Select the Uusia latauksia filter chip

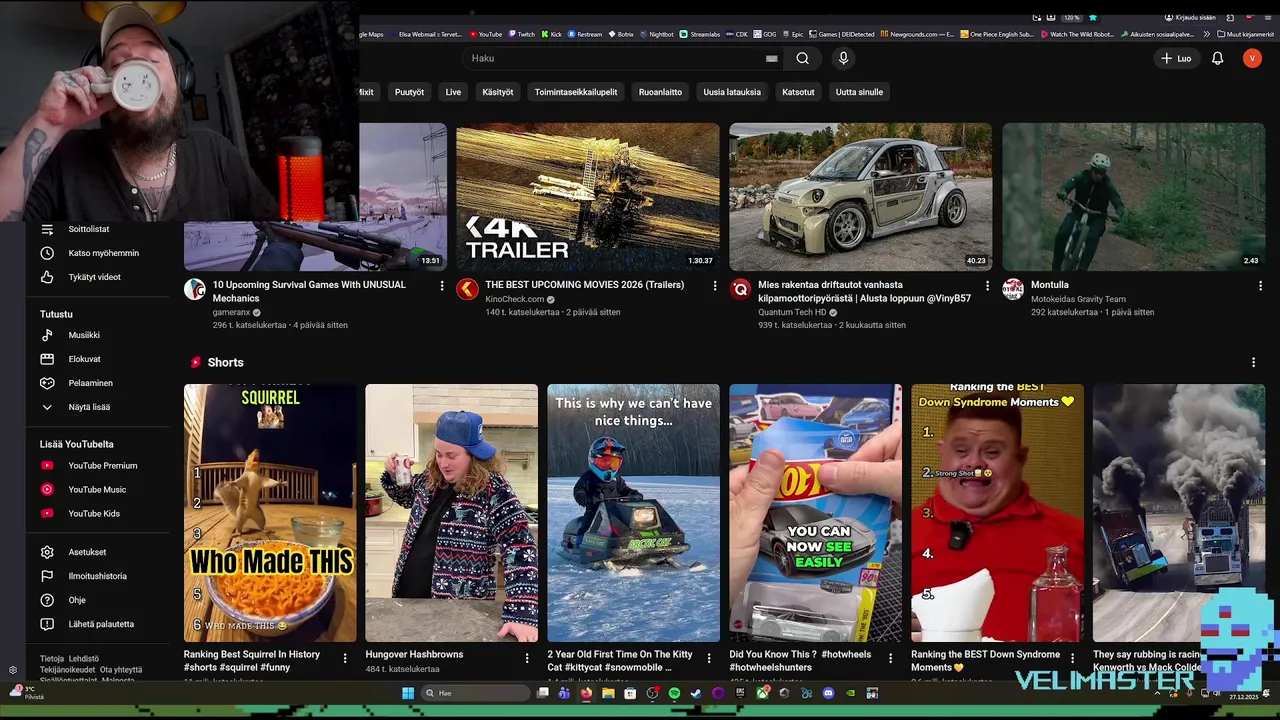732,92
